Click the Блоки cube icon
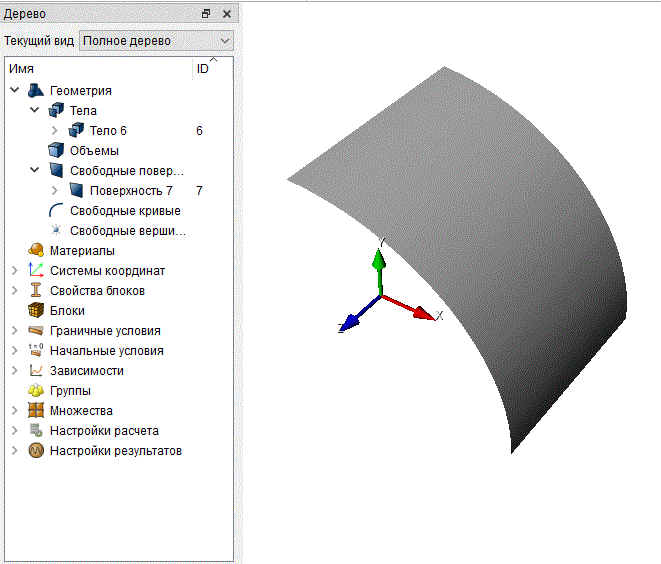The image size is (661, 564). 36,310
